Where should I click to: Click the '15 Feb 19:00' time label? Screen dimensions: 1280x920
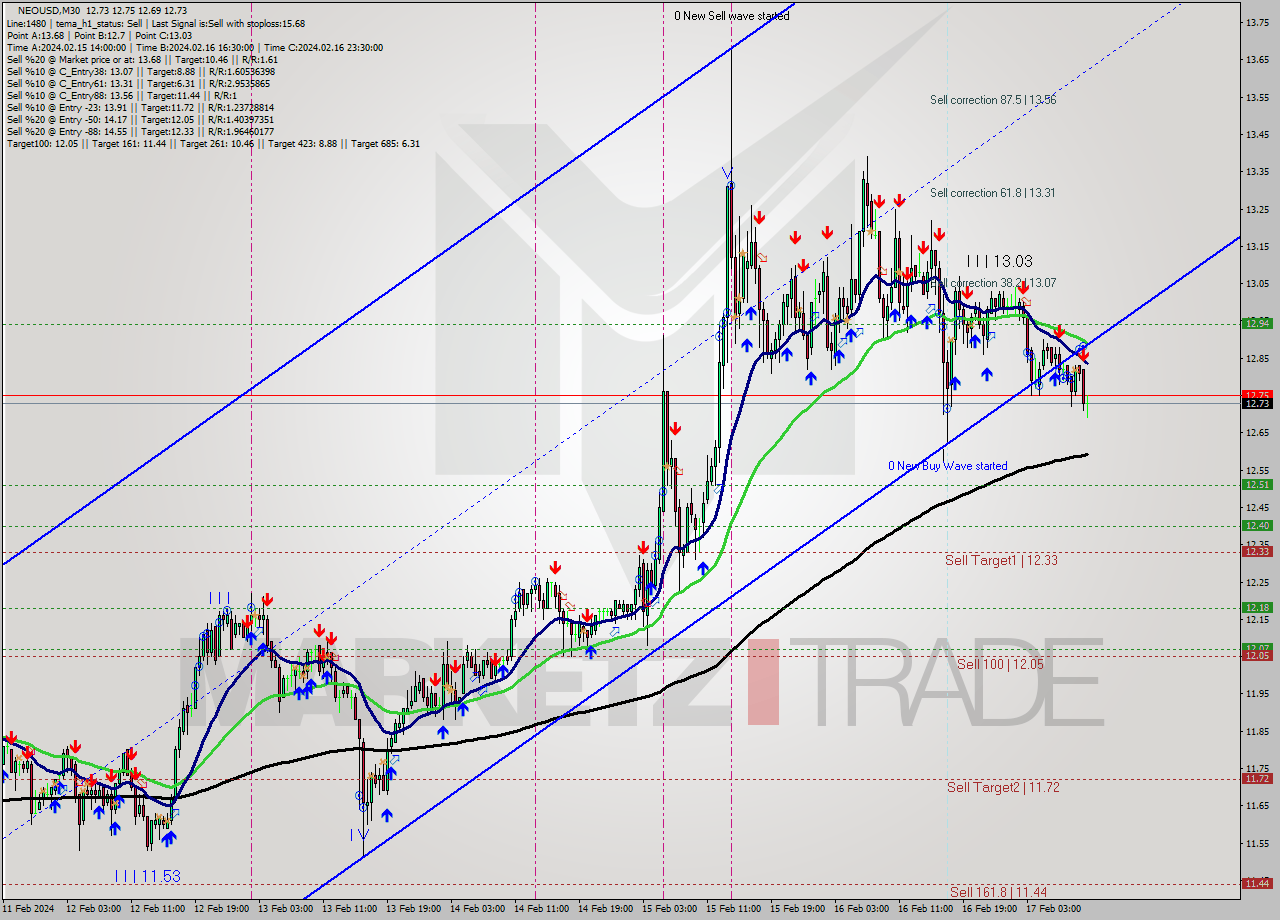[800, 910]
